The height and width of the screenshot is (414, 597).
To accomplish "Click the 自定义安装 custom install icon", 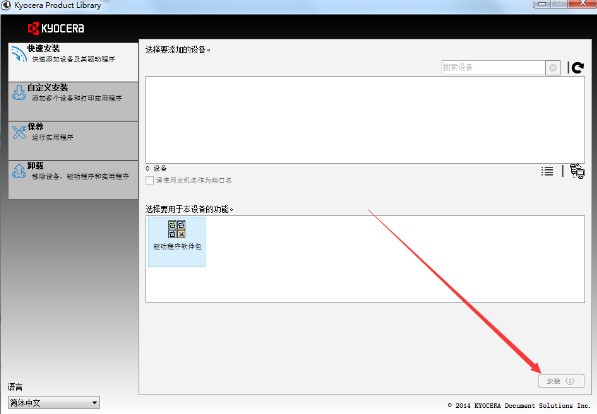I will 19,93.
